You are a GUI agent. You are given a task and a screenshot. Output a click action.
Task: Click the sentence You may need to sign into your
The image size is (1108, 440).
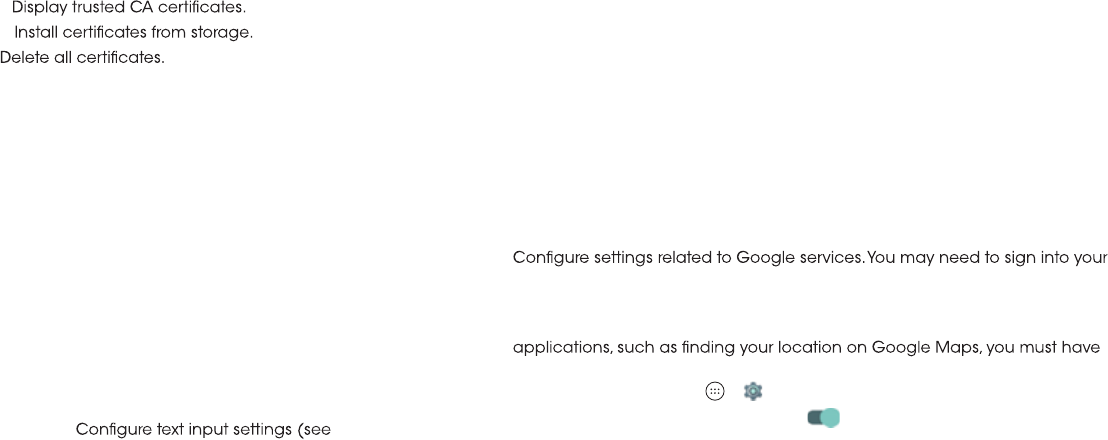[x=987, y=258]
